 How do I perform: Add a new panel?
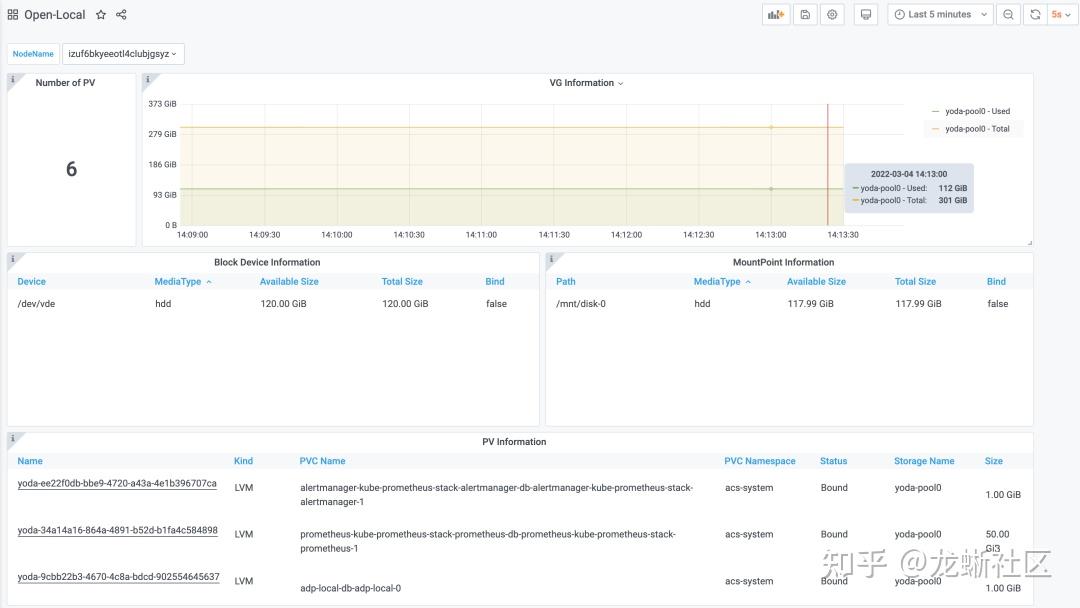[x=776, y=14]
